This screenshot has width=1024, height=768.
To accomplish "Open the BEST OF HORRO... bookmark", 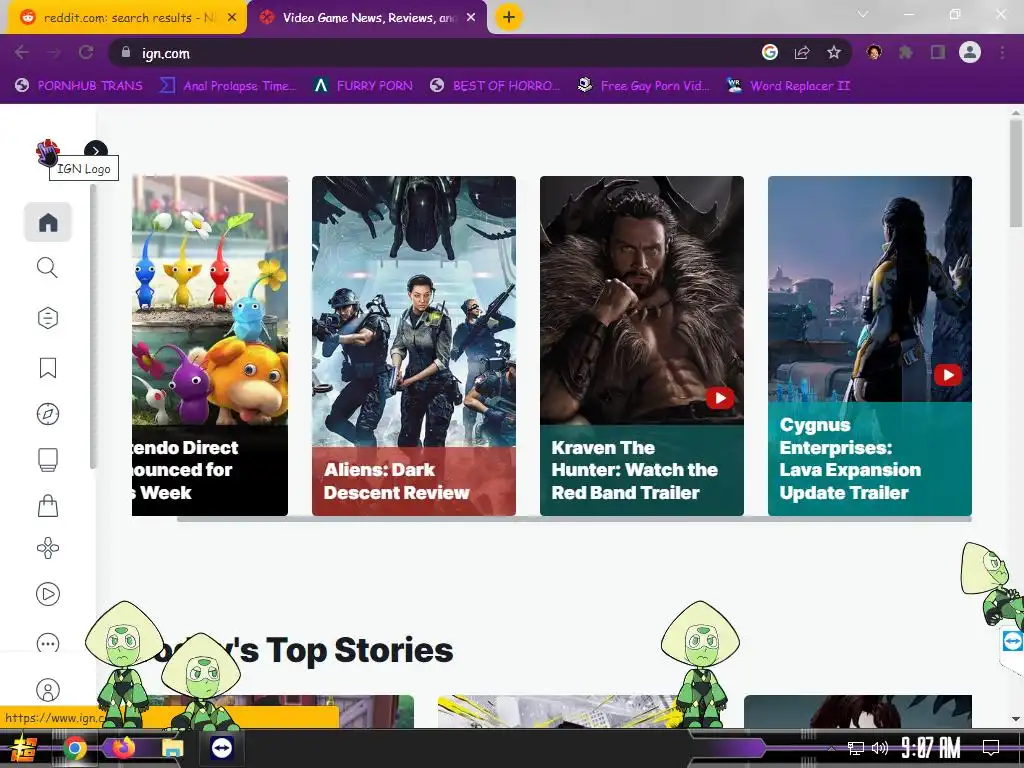I will tap(495, 86).
